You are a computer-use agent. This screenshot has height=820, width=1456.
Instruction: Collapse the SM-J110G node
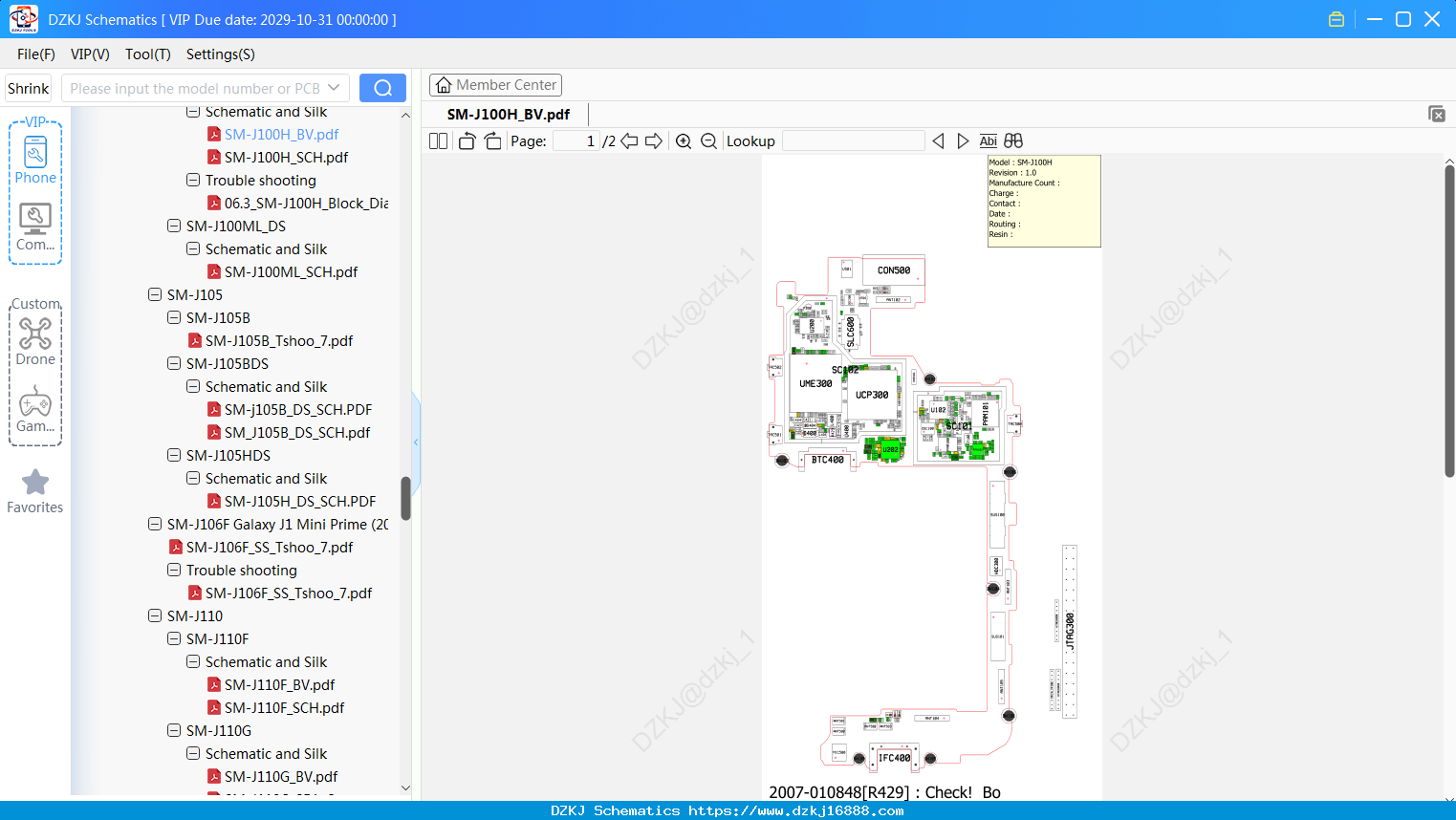click(x=174, y=730)
